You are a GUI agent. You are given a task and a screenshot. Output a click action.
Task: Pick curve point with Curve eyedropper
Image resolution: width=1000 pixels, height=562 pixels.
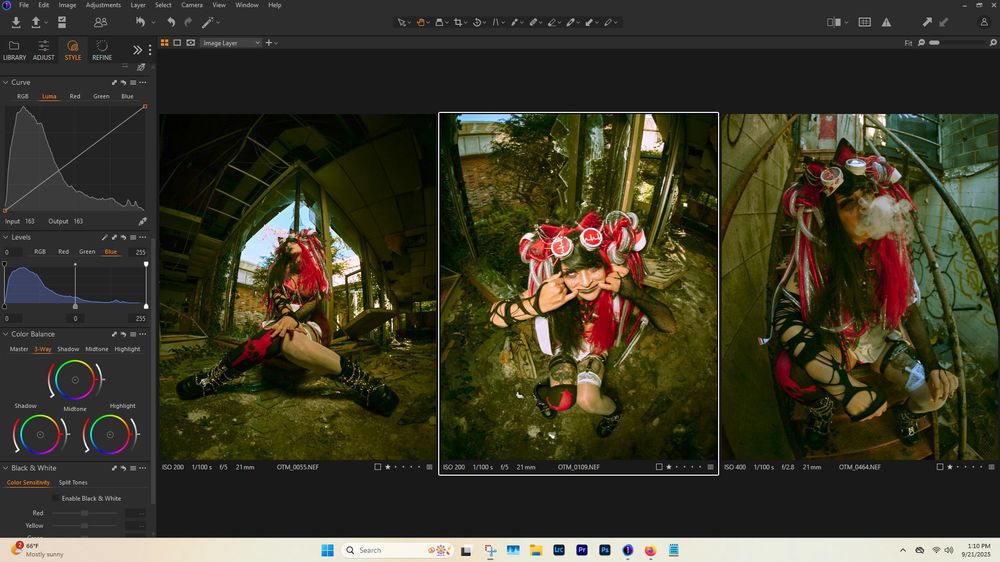(x=142, y=221)
